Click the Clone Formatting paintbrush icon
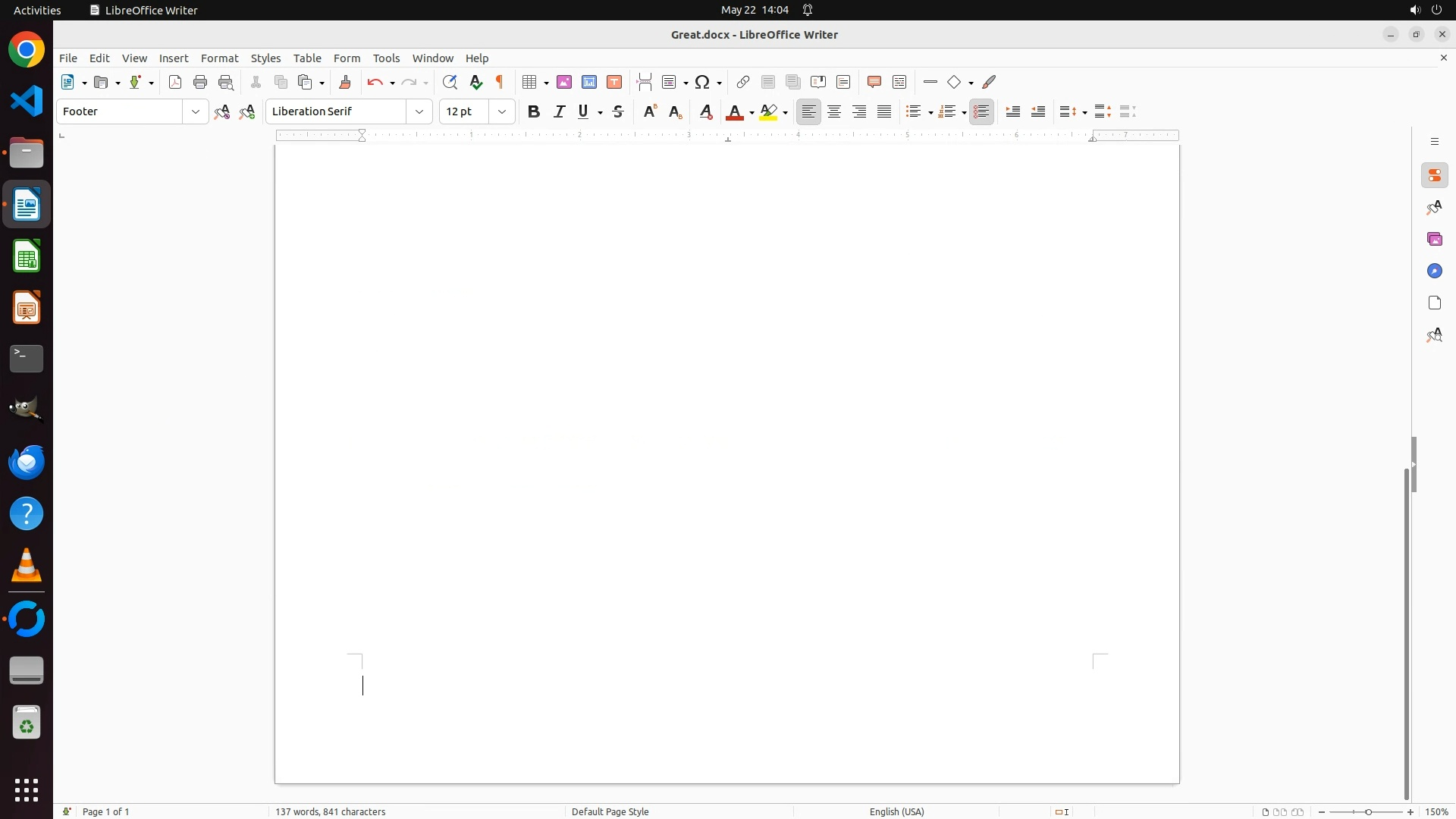Image resolution: width=1456 pixels, height=819 pixels. point(345,82)
